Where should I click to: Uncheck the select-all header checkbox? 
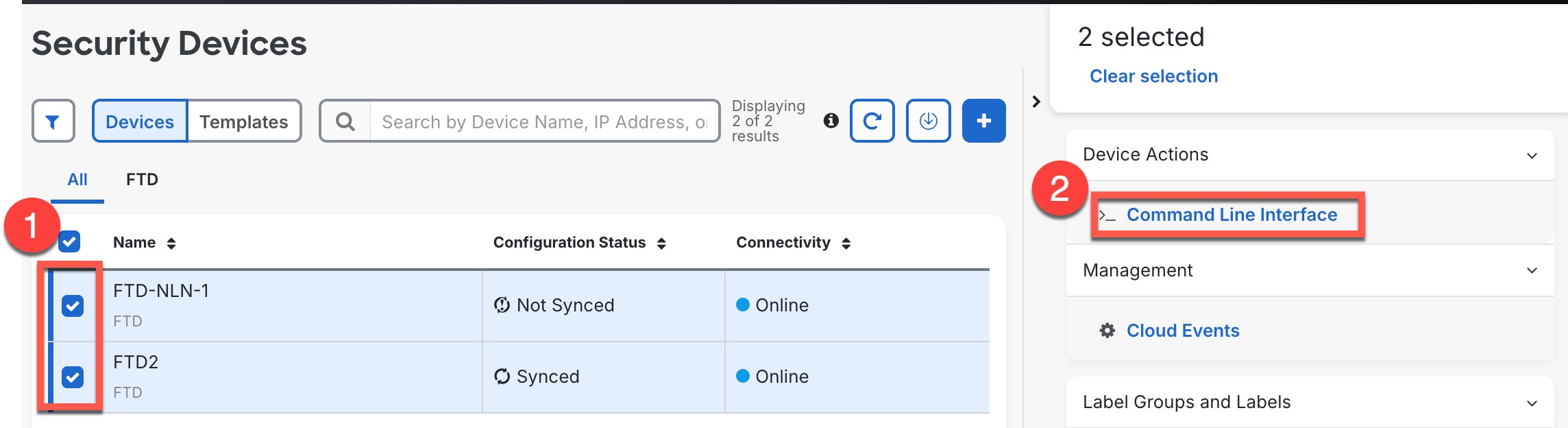[69, 241]
